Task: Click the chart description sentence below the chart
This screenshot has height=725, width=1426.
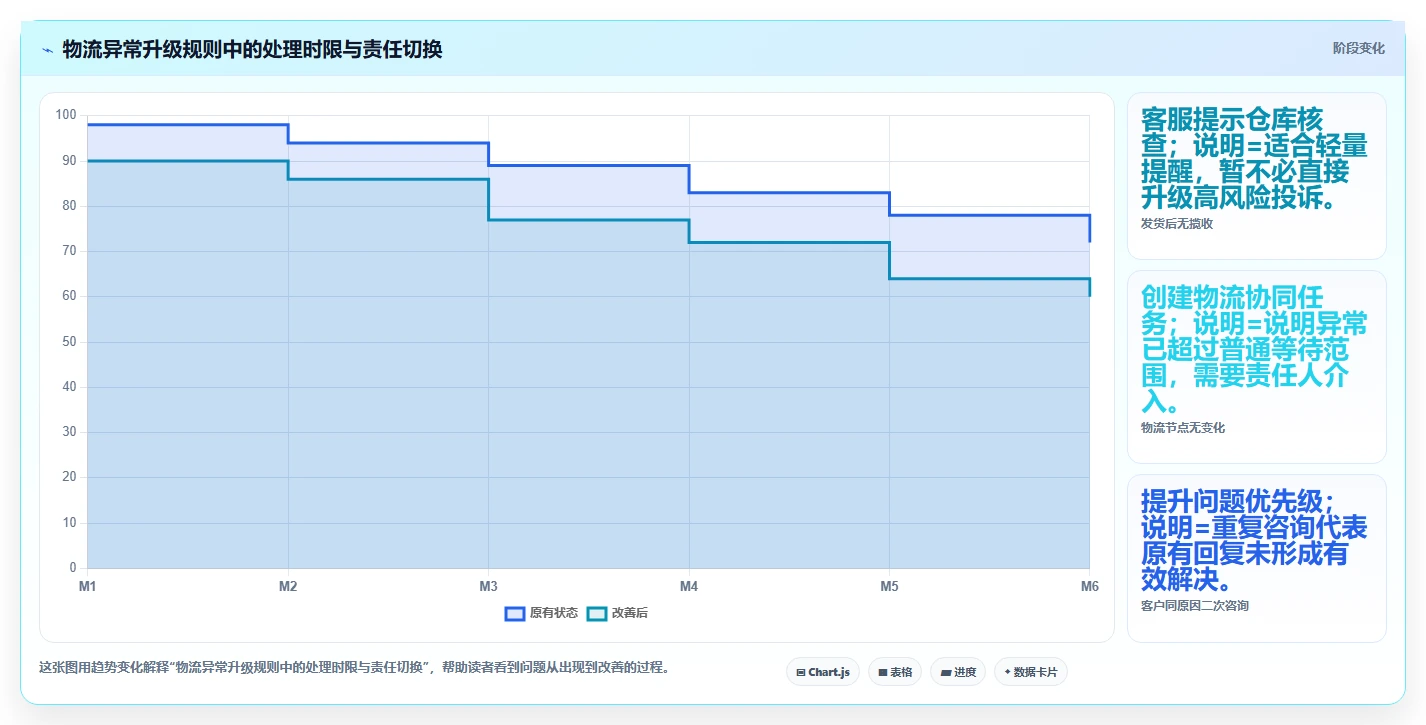Action: (x=354, y=667)
